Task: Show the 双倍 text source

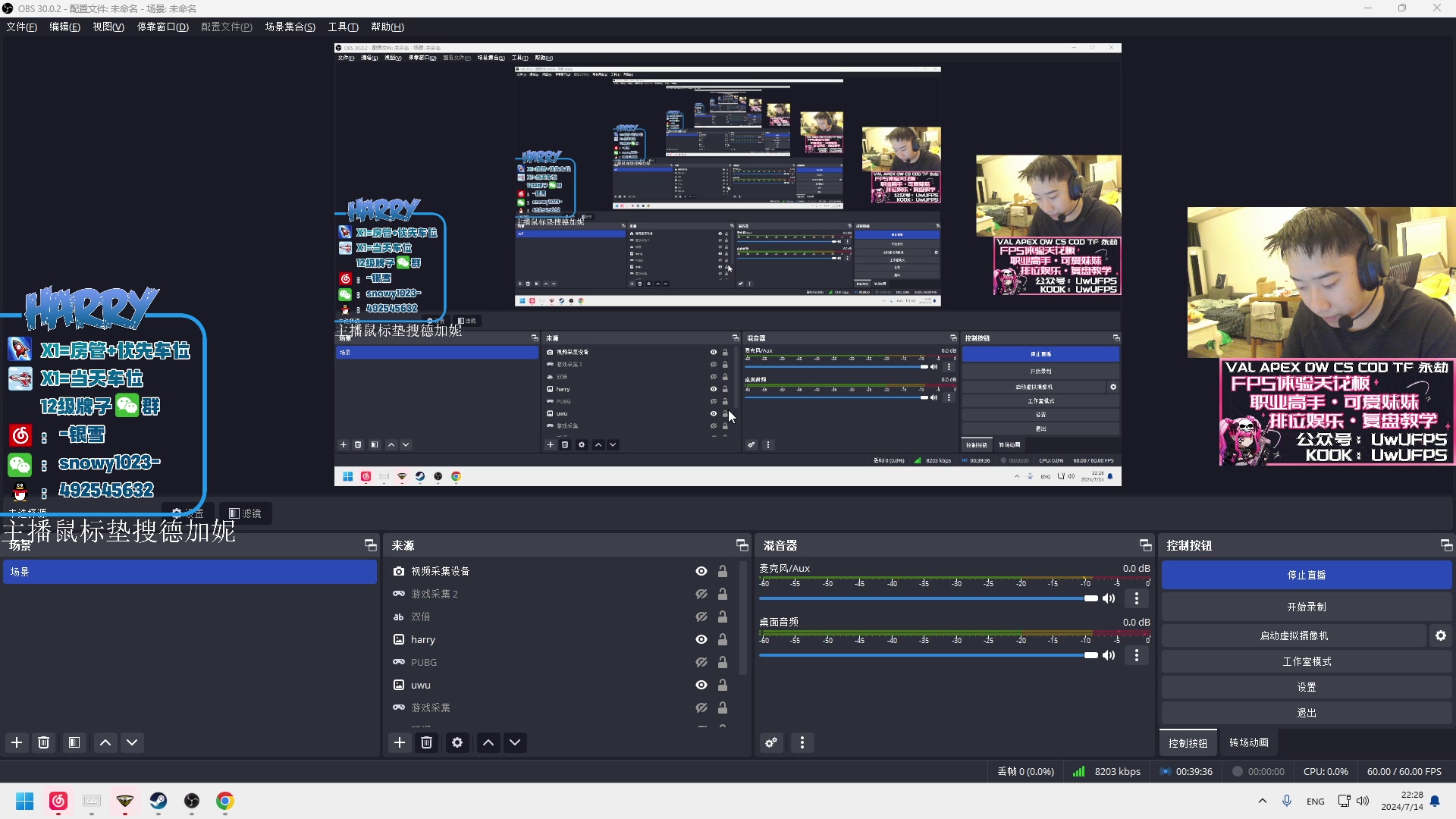Action: [x=701, y=617]
